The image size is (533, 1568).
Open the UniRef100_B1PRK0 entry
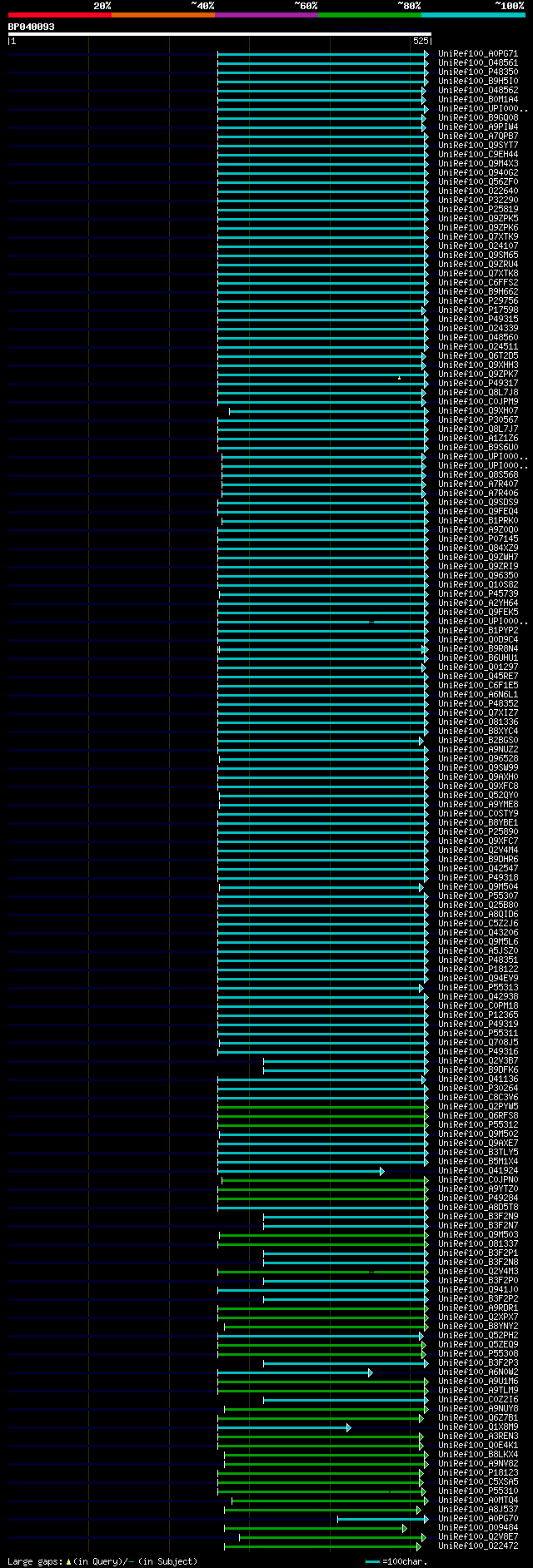click(478, 520)
